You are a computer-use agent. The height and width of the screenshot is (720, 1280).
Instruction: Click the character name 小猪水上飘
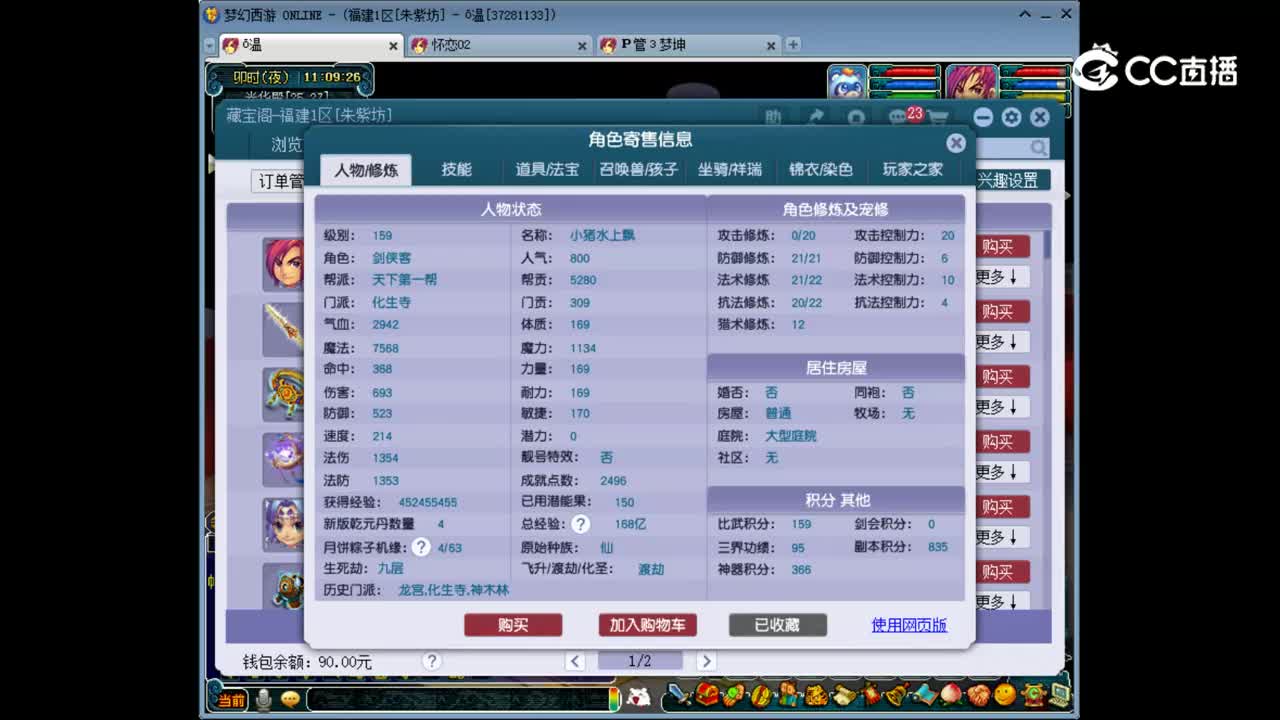[602, 235]
